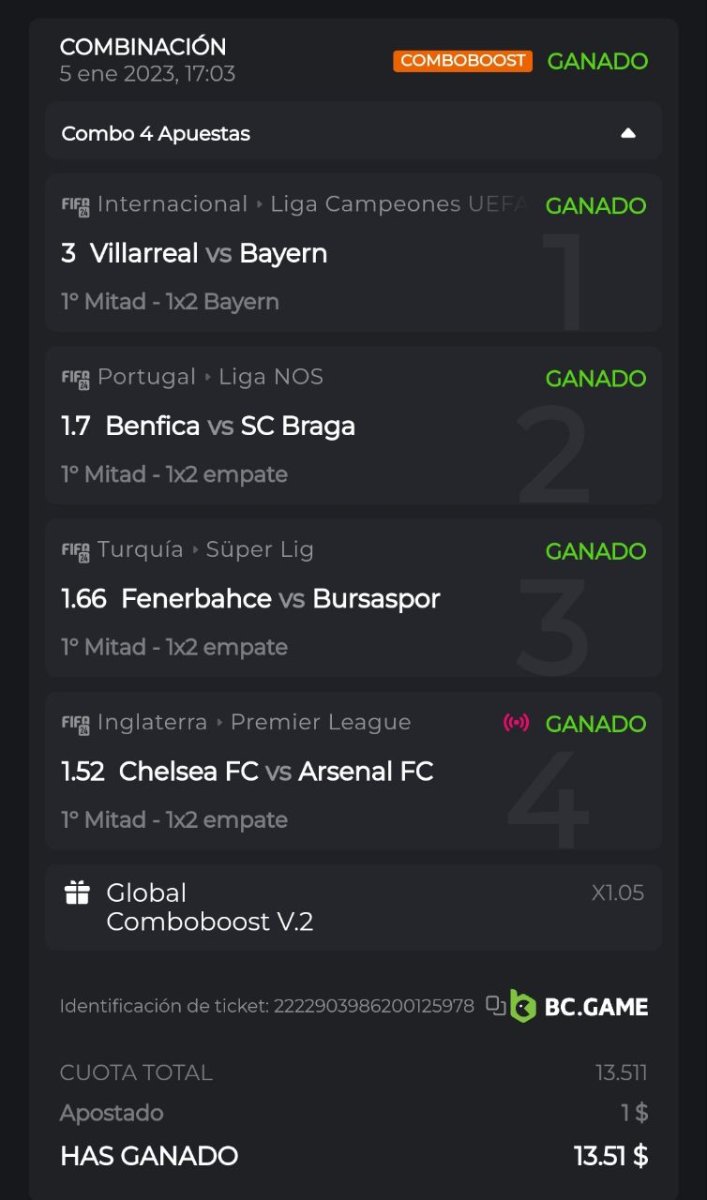Click the copy ticket ID icon
This screenshot has width=707, height=1200.
point(496,1005)
